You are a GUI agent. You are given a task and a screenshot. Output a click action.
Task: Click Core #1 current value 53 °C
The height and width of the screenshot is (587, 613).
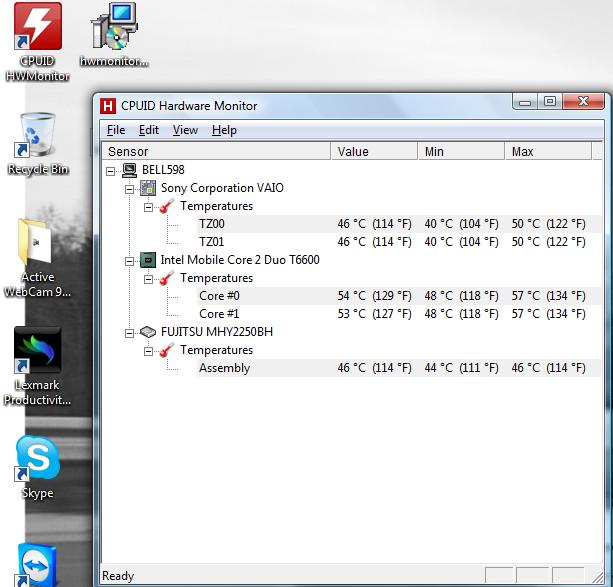(375, 314)
